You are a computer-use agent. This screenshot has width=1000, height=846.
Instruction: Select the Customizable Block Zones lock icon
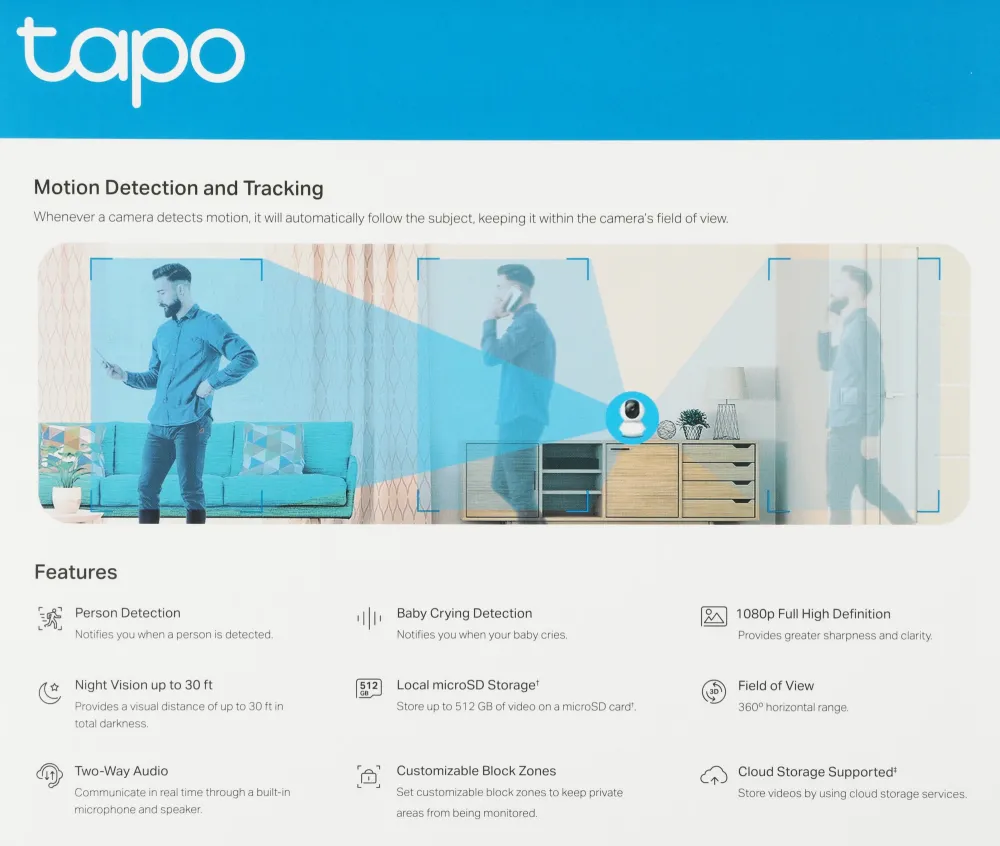[369, 777]
